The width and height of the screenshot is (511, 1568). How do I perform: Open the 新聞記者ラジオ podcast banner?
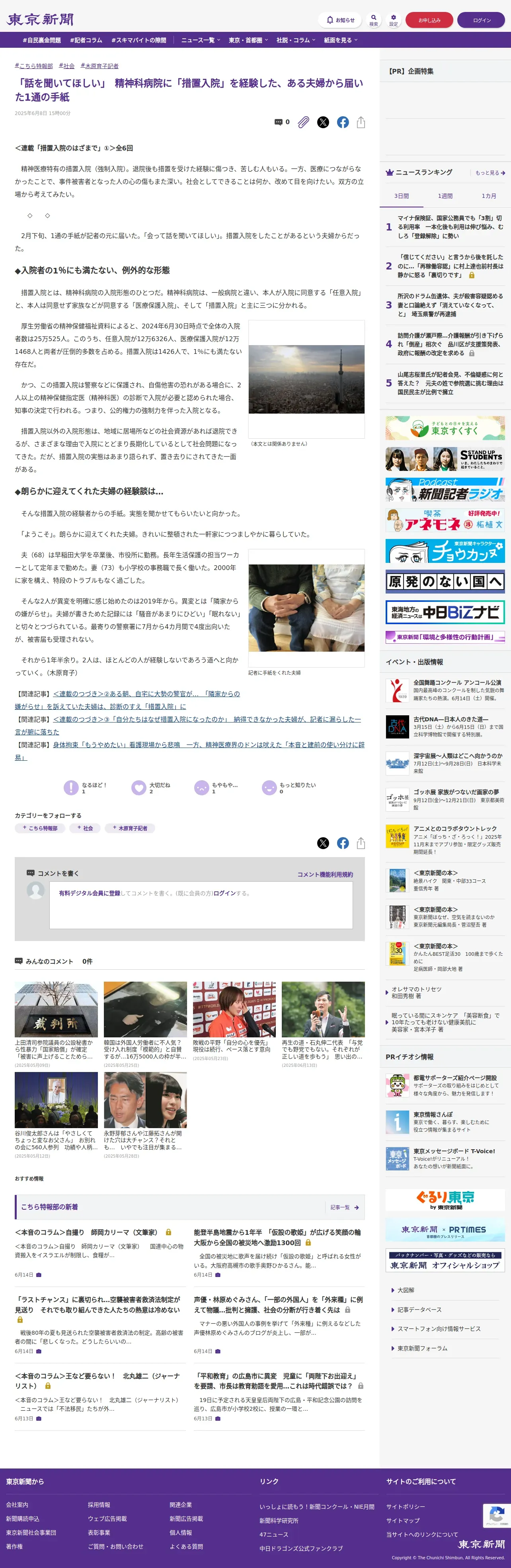pyautogui.click(x=445, y=489)
